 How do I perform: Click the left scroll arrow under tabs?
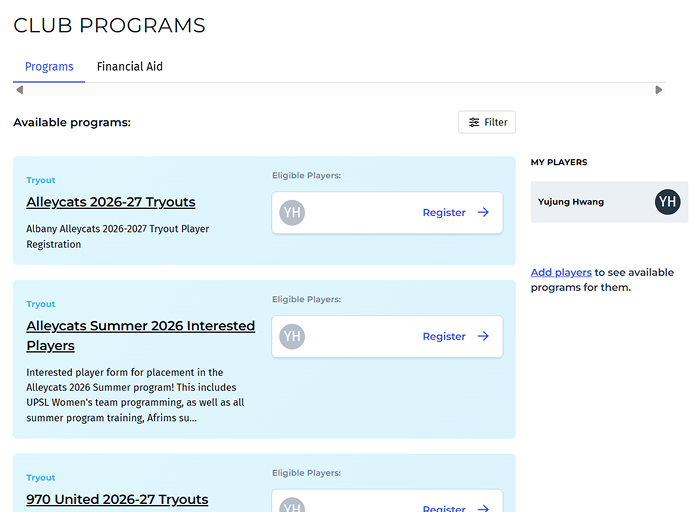click(20, 90)
